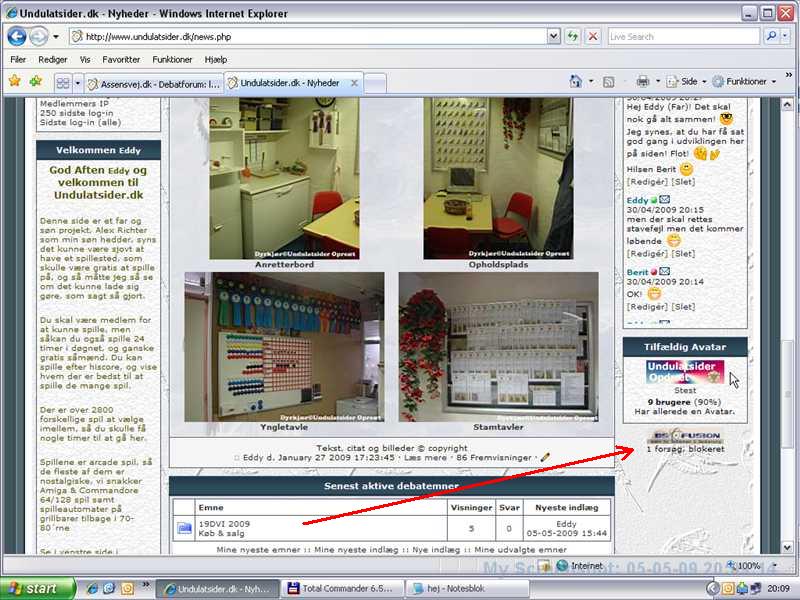Click the envelope icon next to Eddy

pyautogui.click(x=664, y=199)
